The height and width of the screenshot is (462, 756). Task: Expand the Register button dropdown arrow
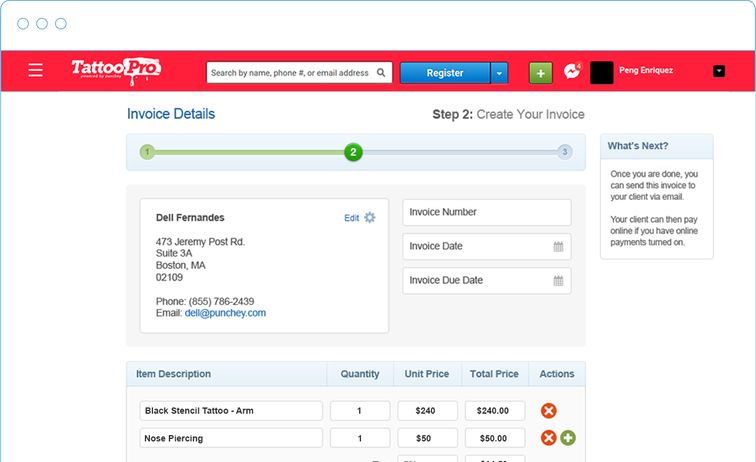click(500, 73)
